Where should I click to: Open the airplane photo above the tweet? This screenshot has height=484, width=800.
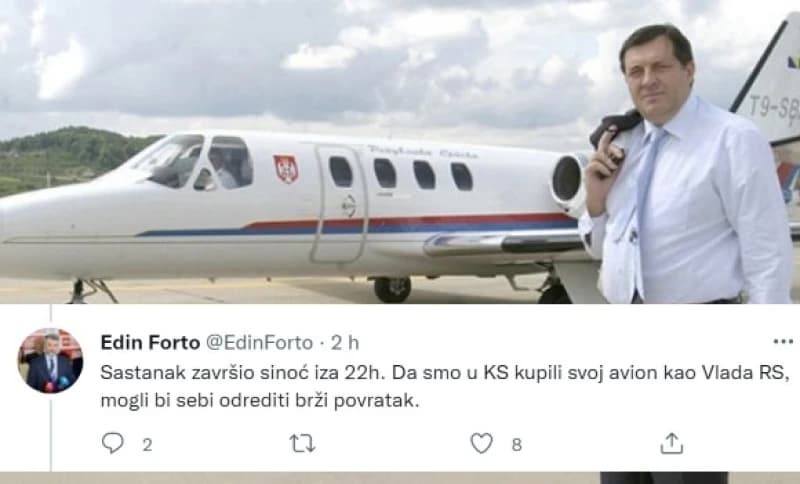pos(400,152)
